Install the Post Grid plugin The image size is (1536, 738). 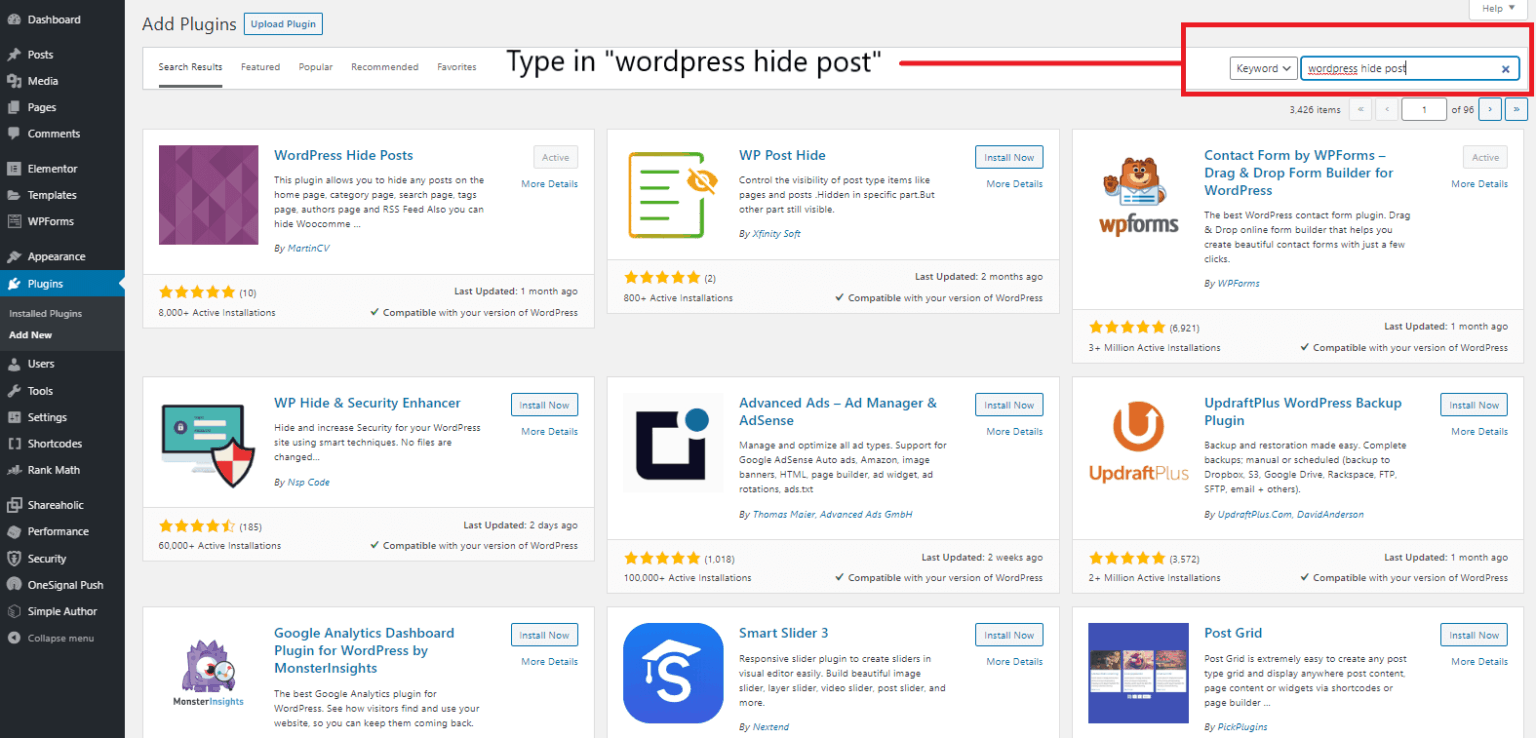click(1474, 635)
